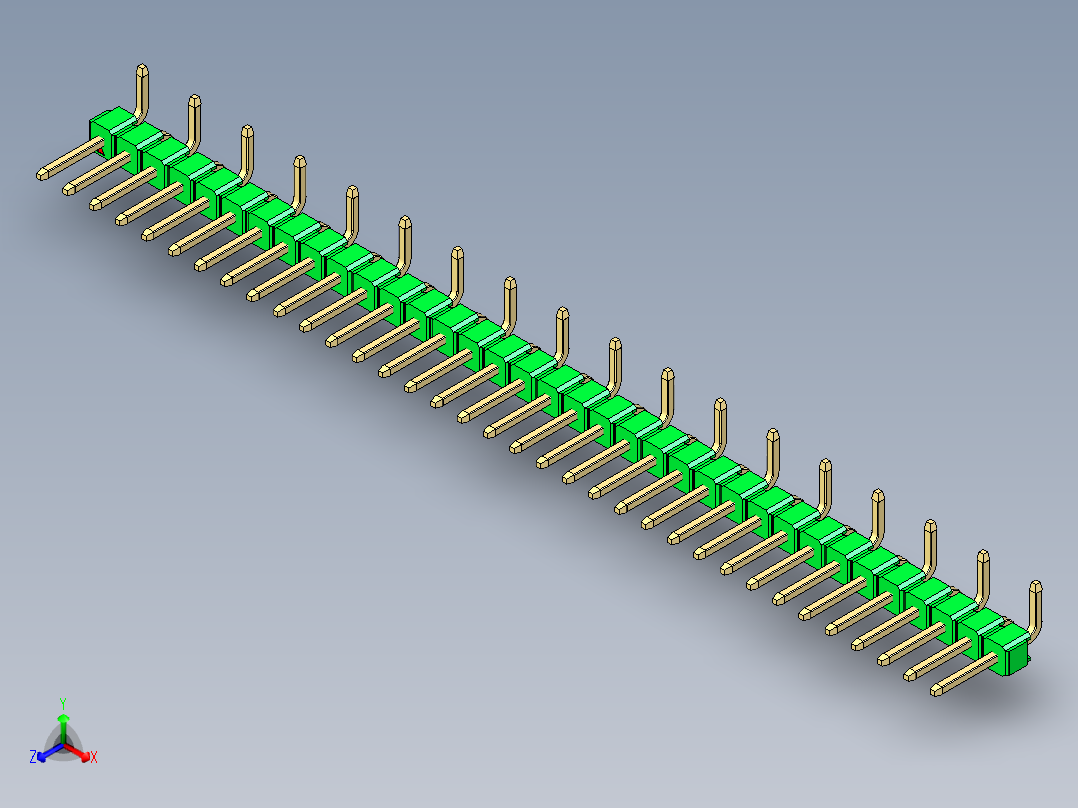Select the upright bent pin at the far left end
The width and height of the screenshot is (1078, 808).
141,94
